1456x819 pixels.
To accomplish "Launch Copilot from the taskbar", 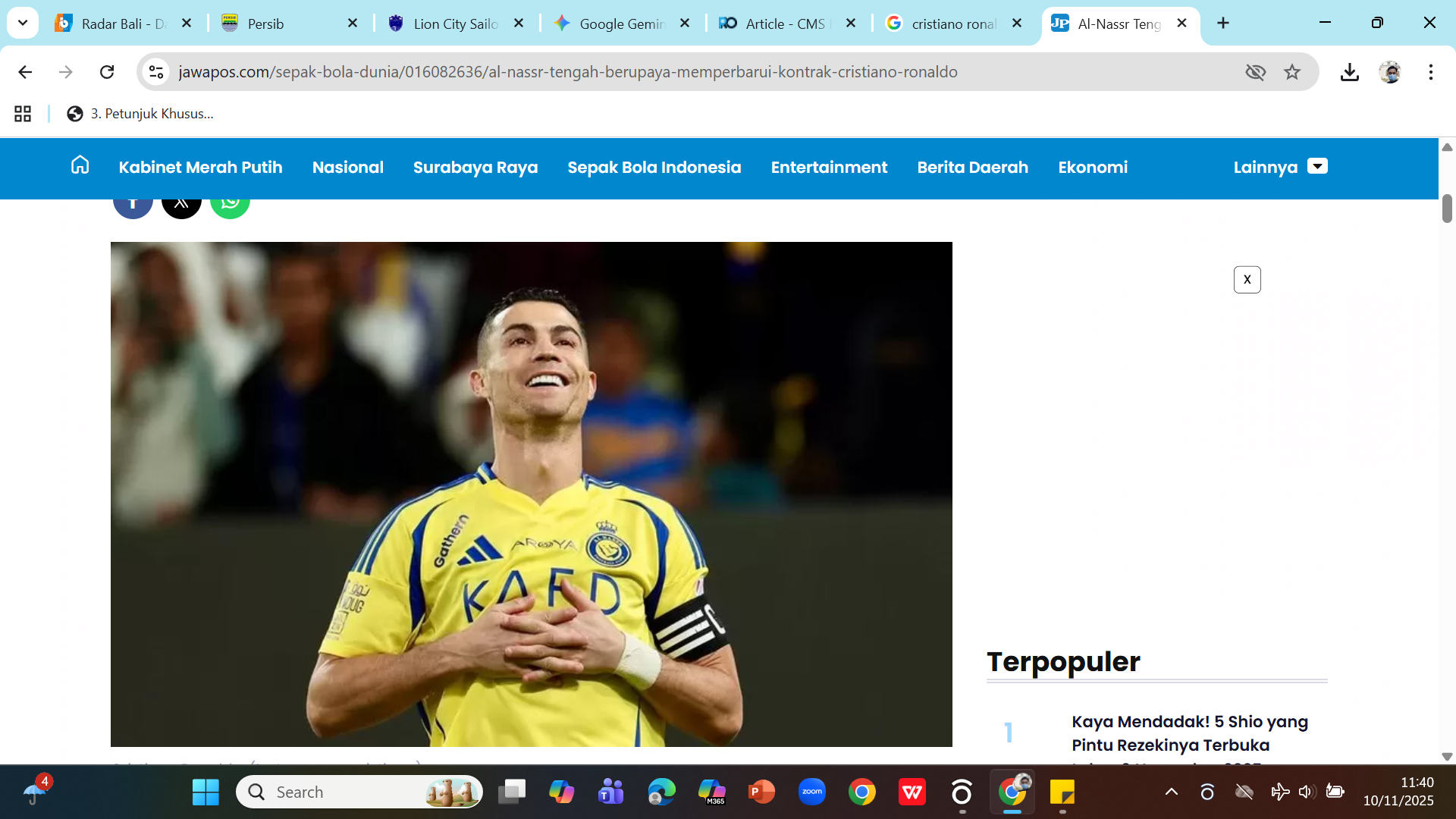I will pos(561,792).
